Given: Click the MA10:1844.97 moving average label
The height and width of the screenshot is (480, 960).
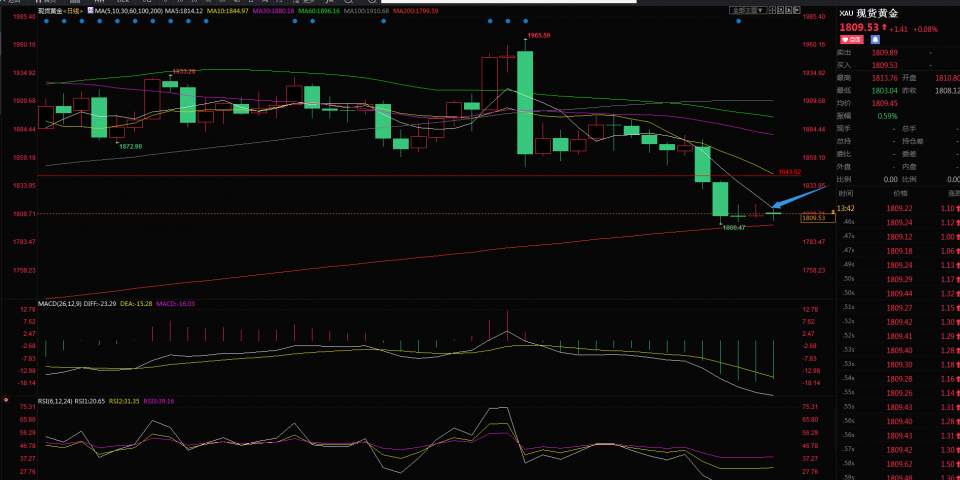Looking at the screenshot, I should (228, 11).
